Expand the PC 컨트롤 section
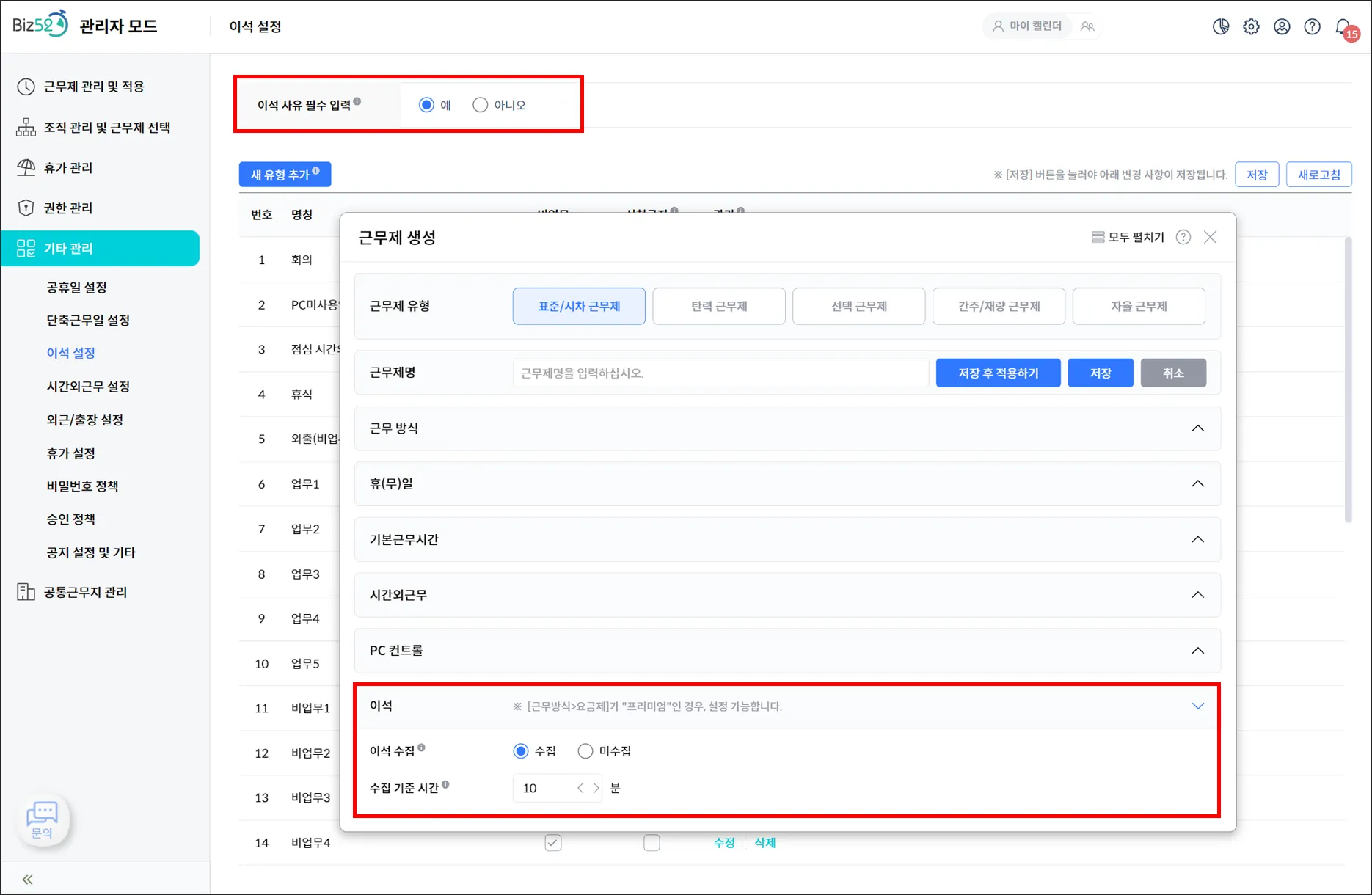This screenshot has width=1372, height=895. 1197,651
